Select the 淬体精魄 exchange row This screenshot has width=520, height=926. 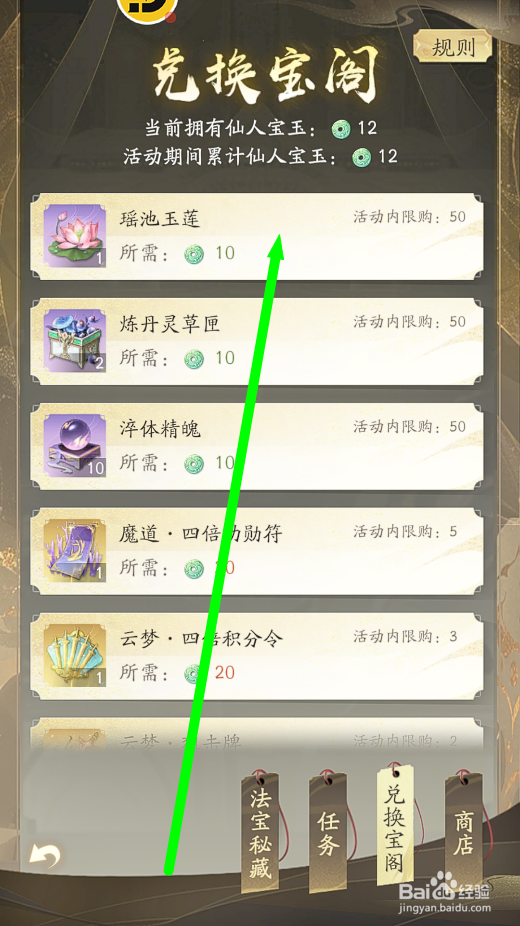pos(257,446)
